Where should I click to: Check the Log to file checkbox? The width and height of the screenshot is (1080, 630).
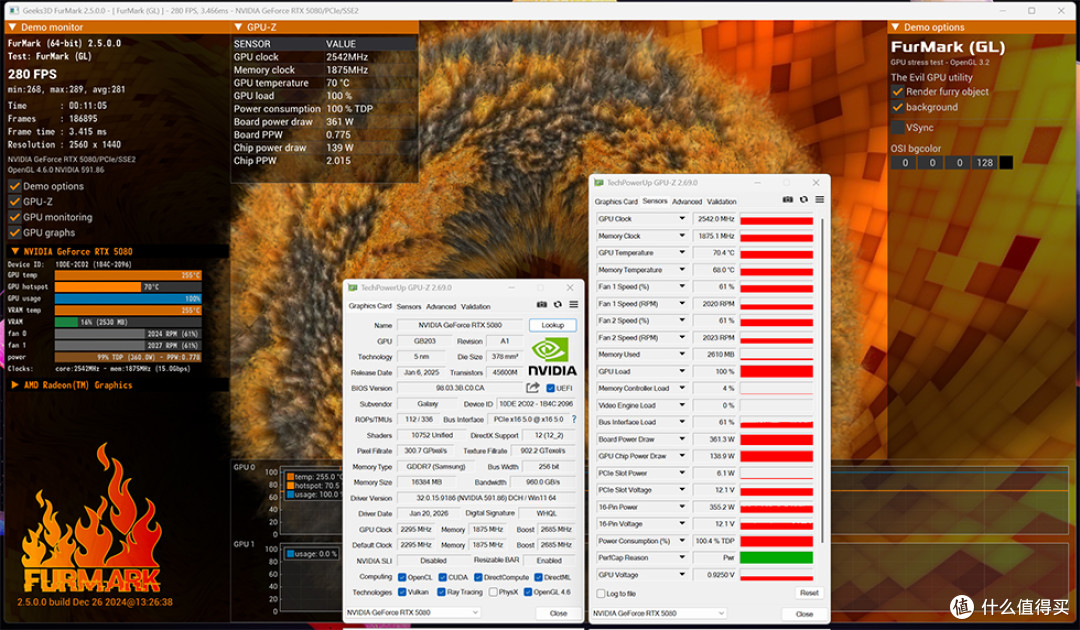coord(601,594)
